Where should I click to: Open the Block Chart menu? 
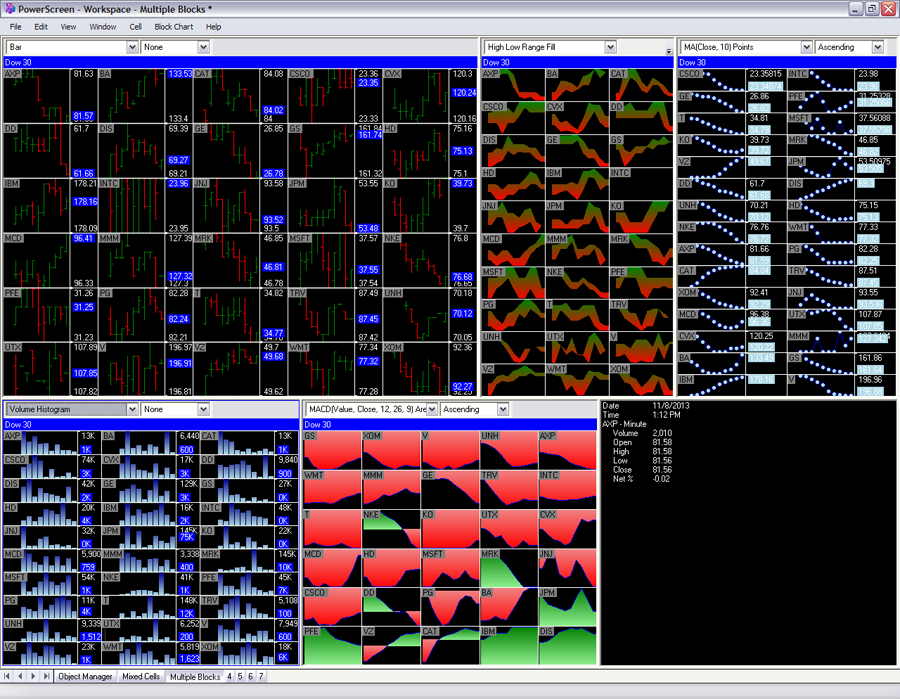coord(174,27)
